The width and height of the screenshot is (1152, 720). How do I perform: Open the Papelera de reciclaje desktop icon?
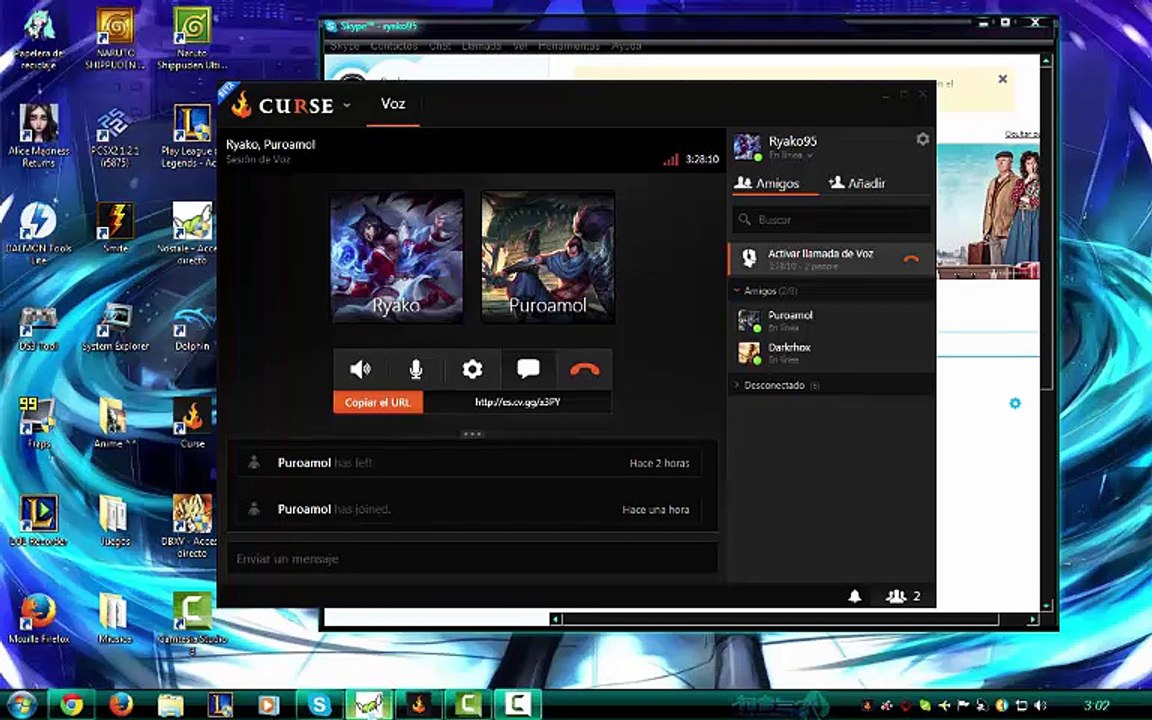[x=39, y=40]
